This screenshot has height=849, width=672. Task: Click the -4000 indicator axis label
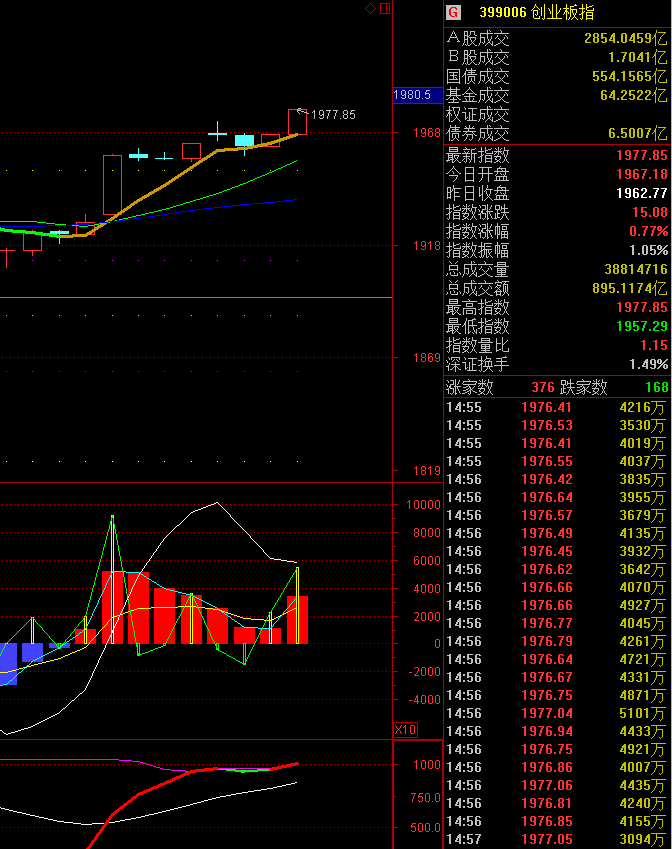[423, 700]
